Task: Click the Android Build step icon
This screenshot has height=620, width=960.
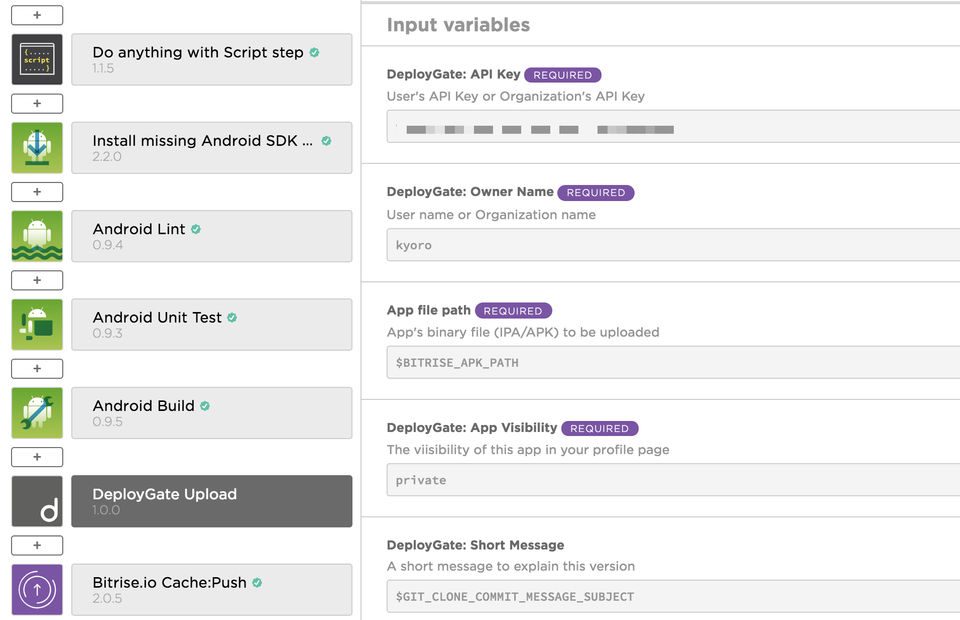Action: [37, 413]
